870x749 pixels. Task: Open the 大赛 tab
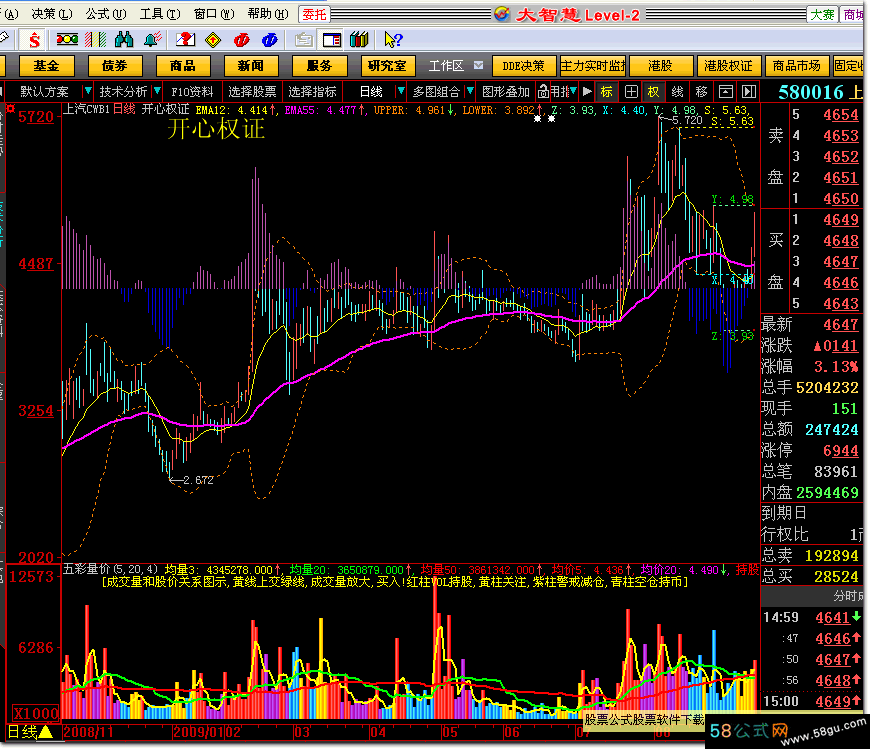click(822, 14)
